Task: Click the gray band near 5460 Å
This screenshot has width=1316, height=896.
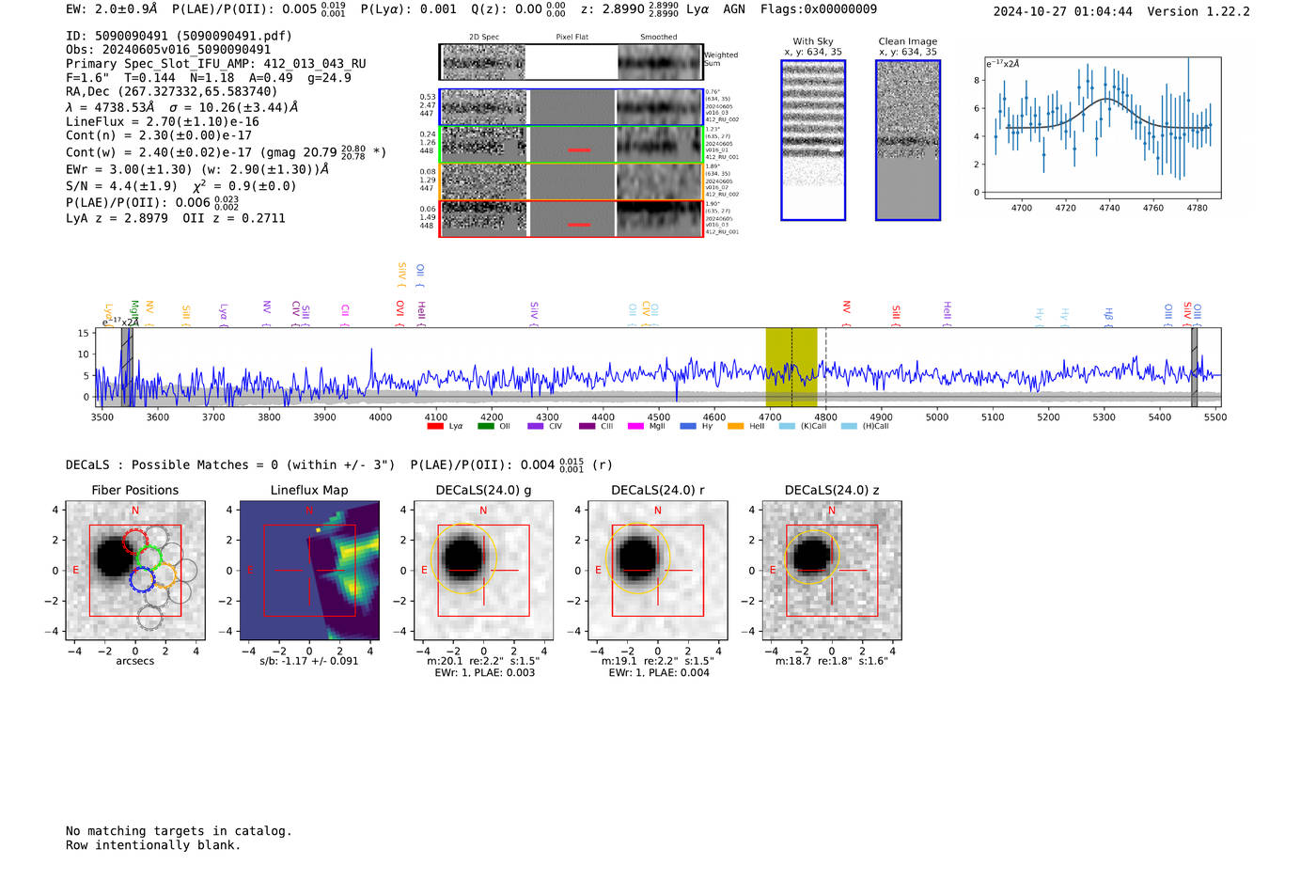Action: (1194, 368)
